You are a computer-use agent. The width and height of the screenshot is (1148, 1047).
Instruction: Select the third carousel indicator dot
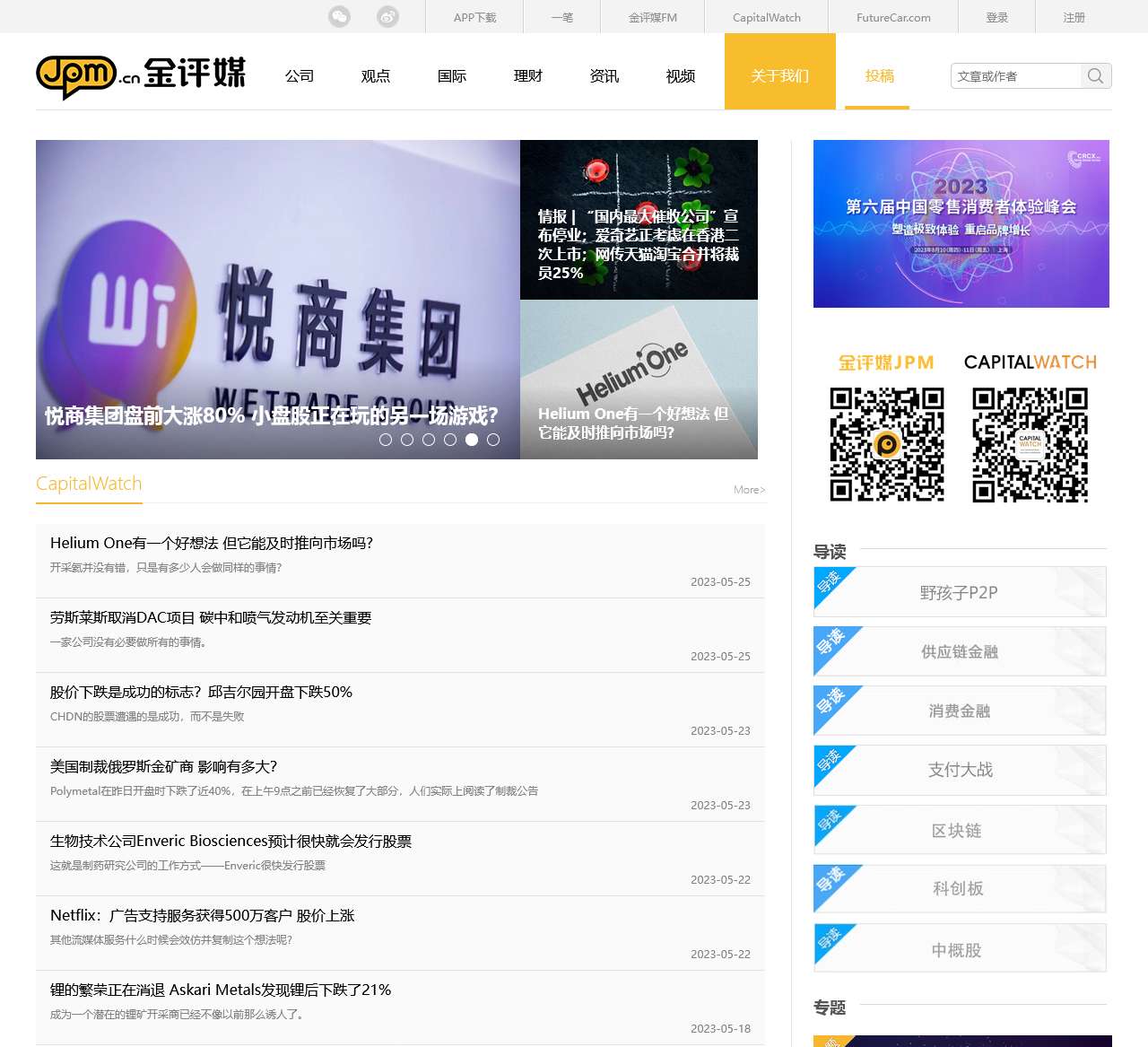(429, 440)
